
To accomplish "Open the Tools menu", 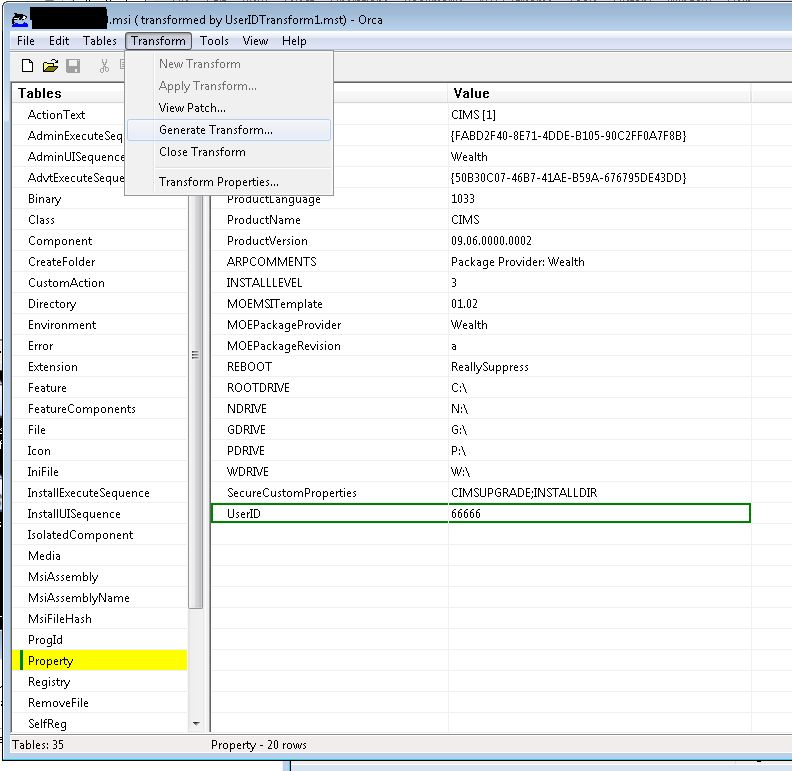I will pos(214,41).
